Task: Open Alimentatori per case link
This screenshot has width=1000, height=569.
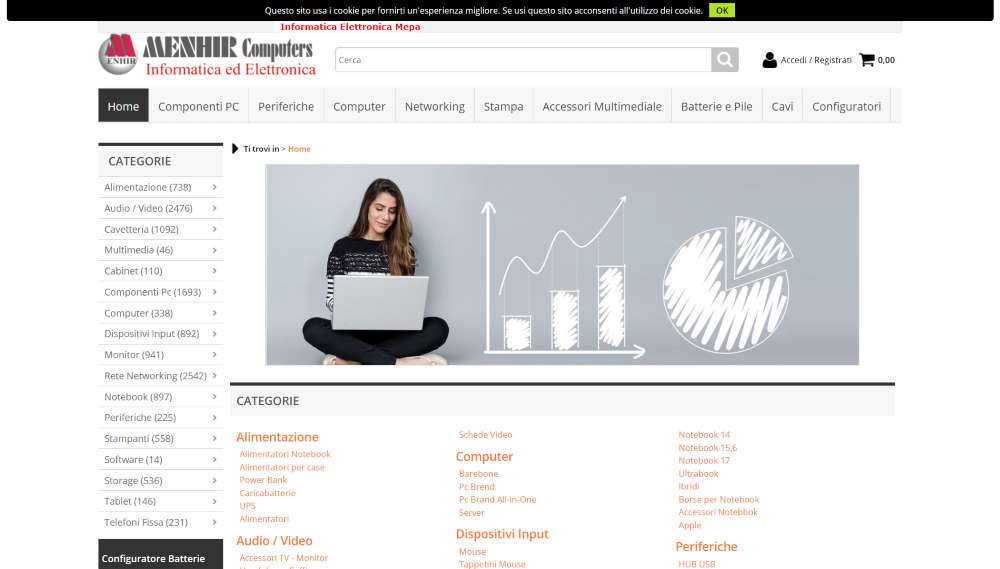Action: click(282, 467)
